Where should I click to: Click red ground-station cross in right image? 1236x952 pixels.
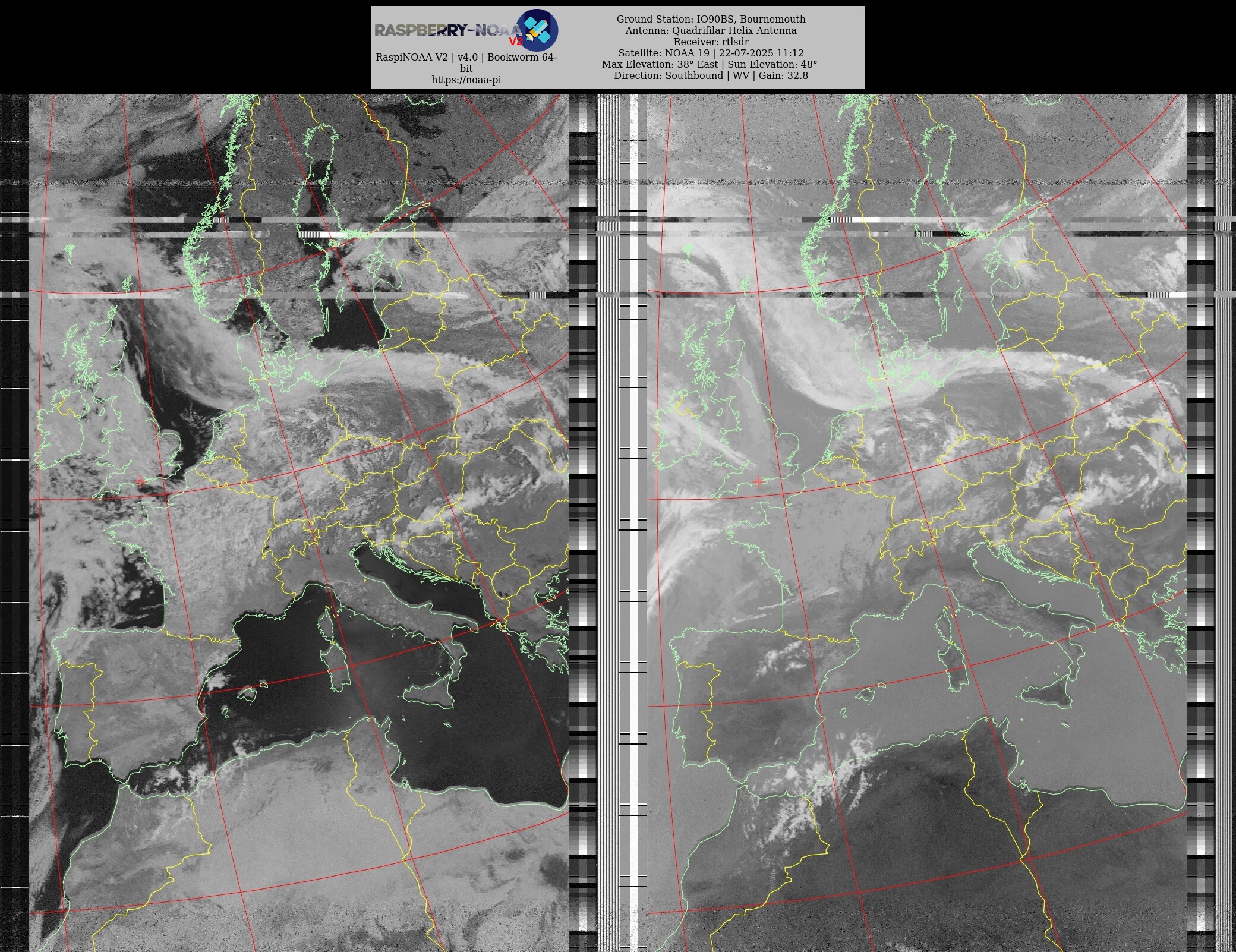coord(758,481)
